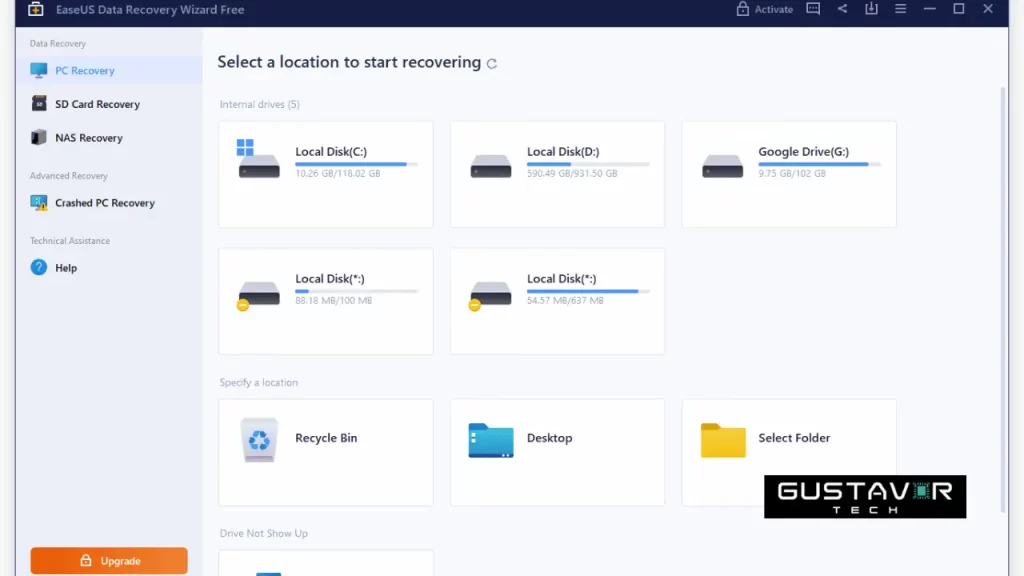This screenshot has width=1024, height=576.
Task: Open Crashed PC Recovery
Action: [109, 203]
